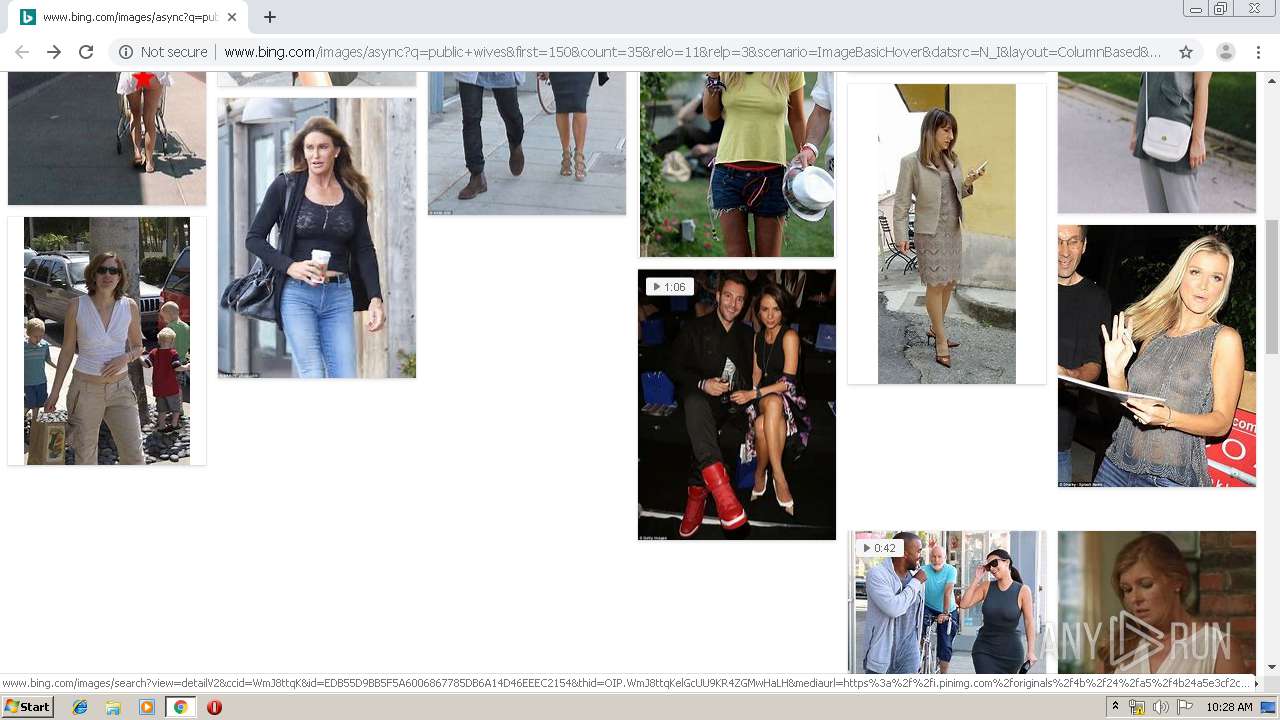
Task: Click the show desktop button
Action: click(1269, 707)
